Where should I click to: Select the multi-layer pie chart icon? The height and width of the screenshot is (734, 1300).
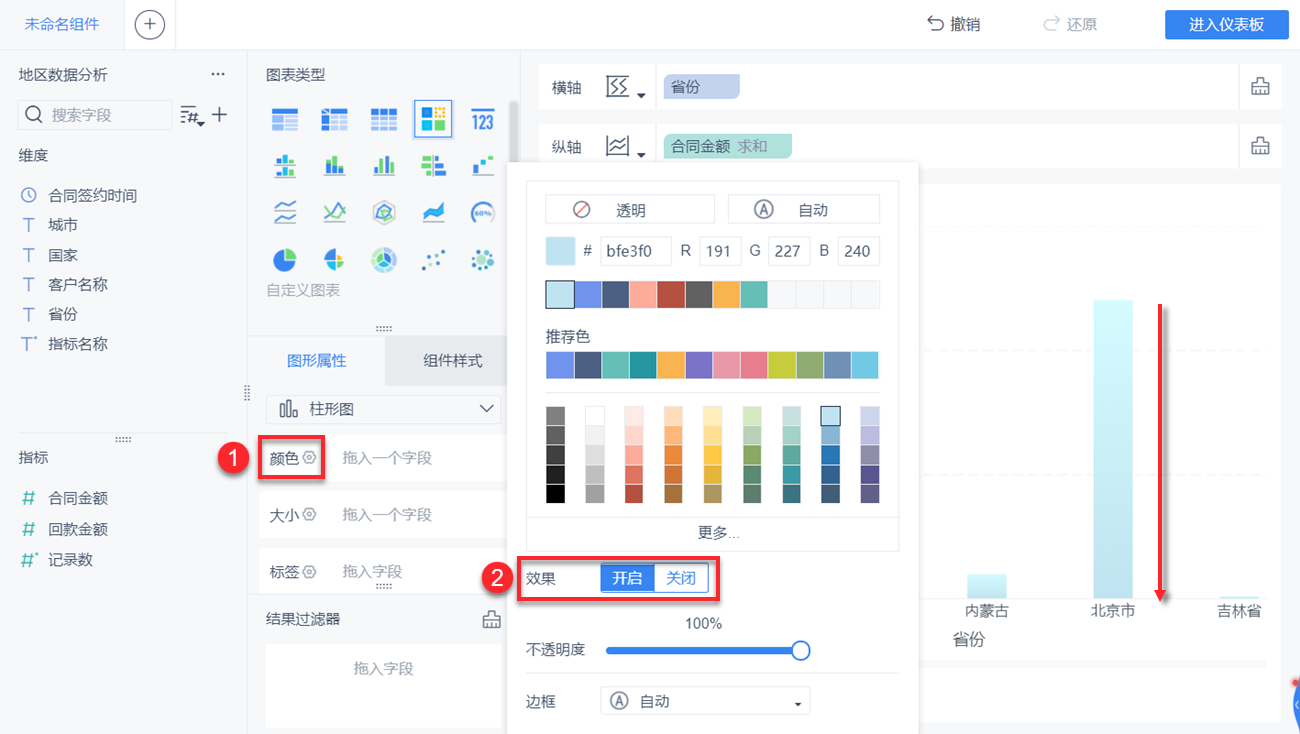[384, 260]
